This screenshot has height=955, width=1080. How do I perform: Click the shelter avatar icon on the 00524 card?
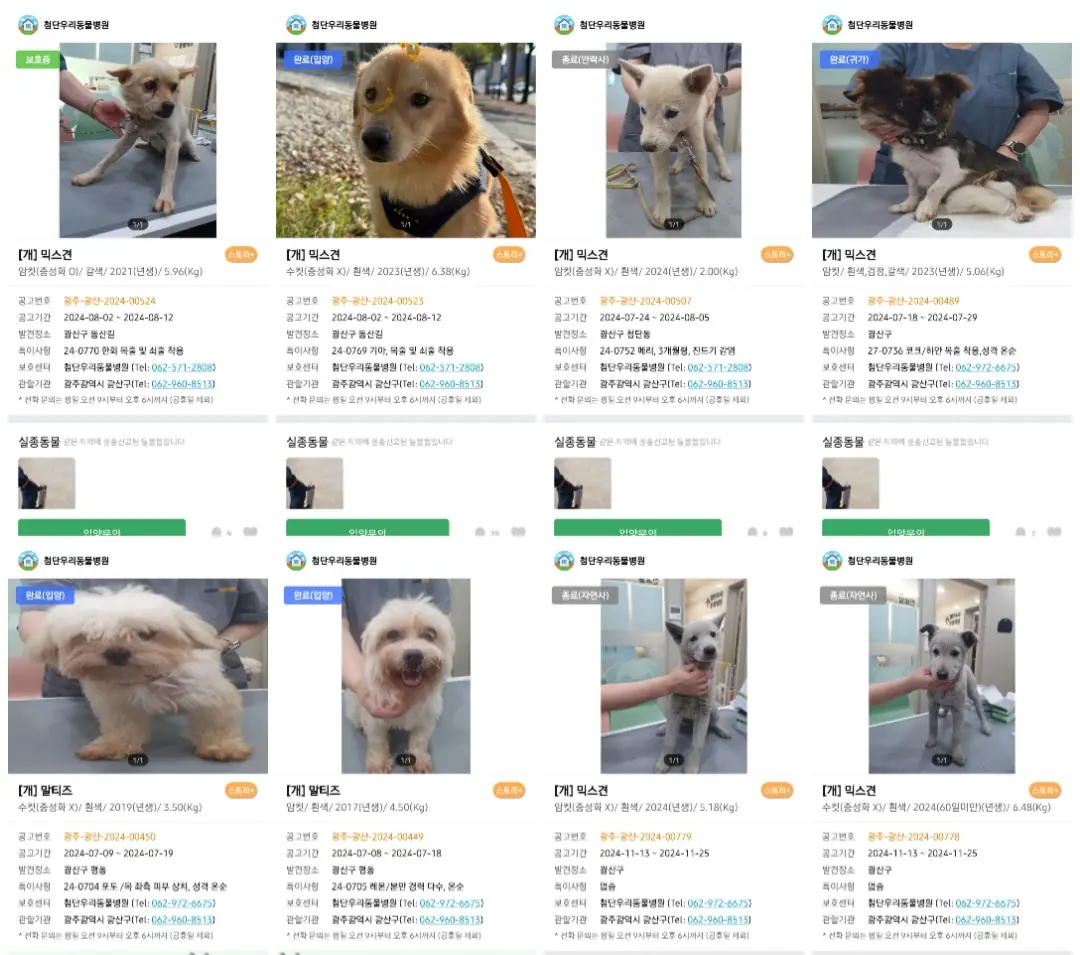(x=28, y=25)
